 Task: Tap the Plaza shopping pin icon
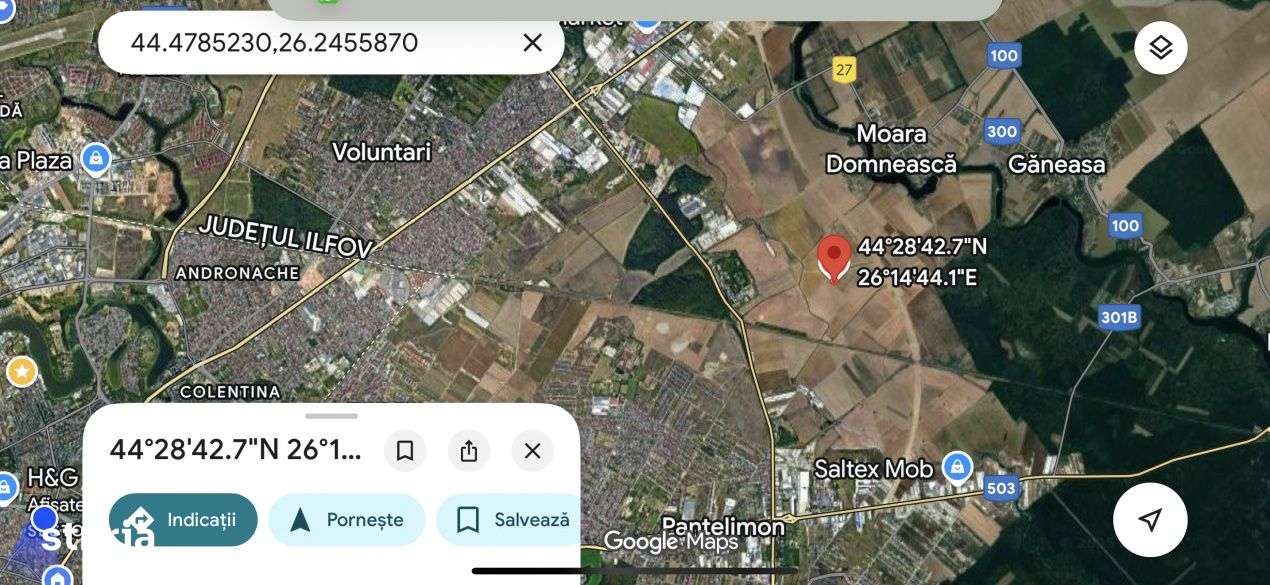tap(96, 159)
